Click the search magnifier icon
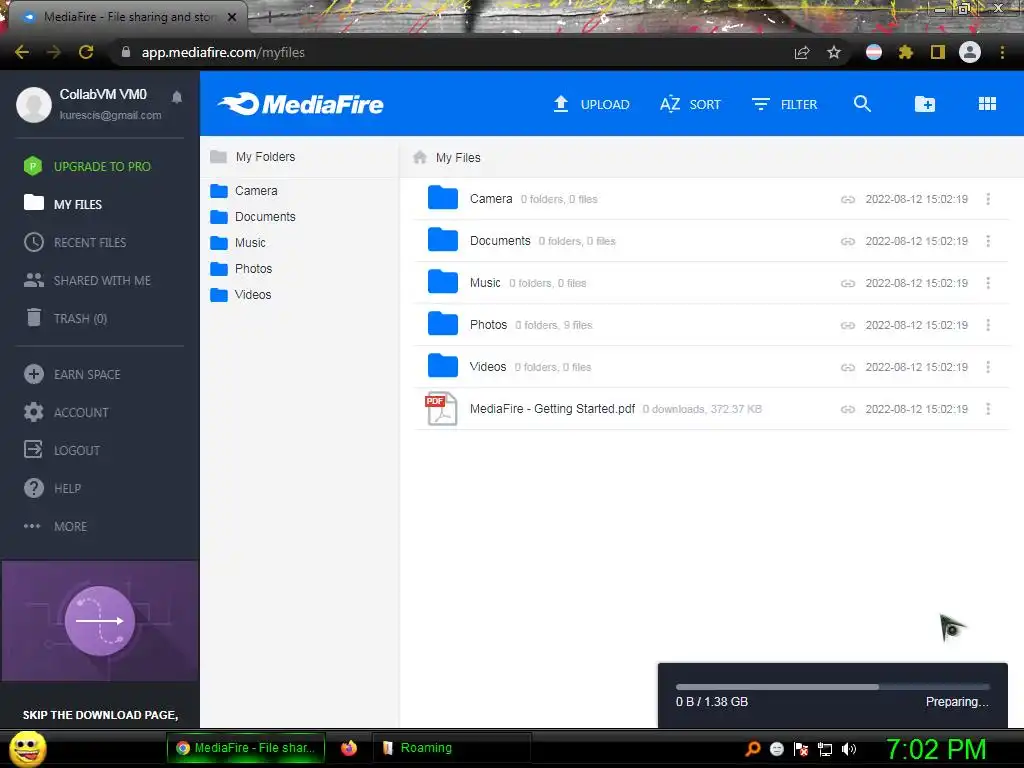This screenshot has width=1024, height=768. coord(862,104)
